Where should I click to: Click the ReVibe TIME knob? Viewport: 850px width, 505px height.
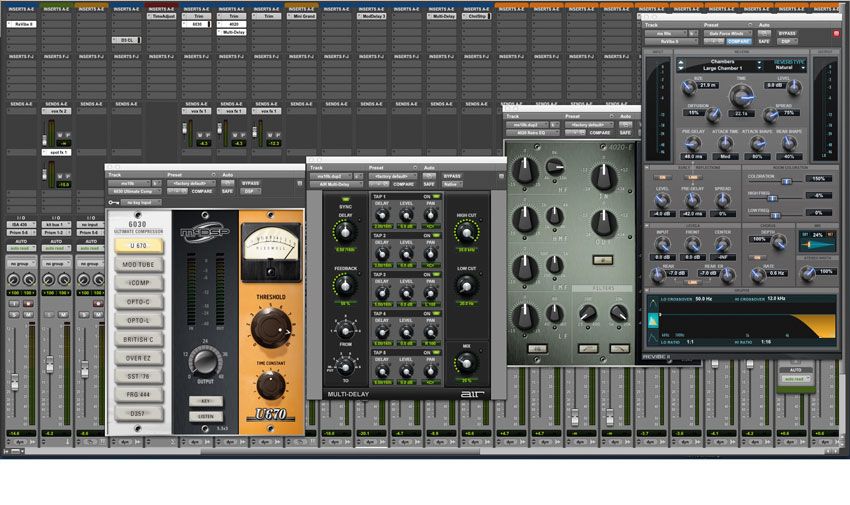click(741, 96)
